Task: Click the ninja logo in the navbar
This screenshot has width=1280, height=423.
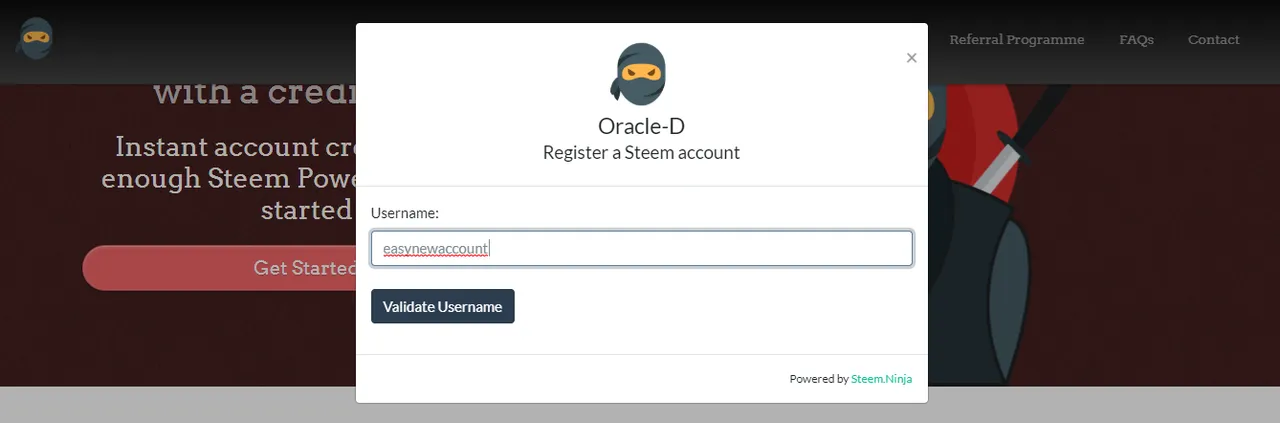Action: [x=35, y=39]
